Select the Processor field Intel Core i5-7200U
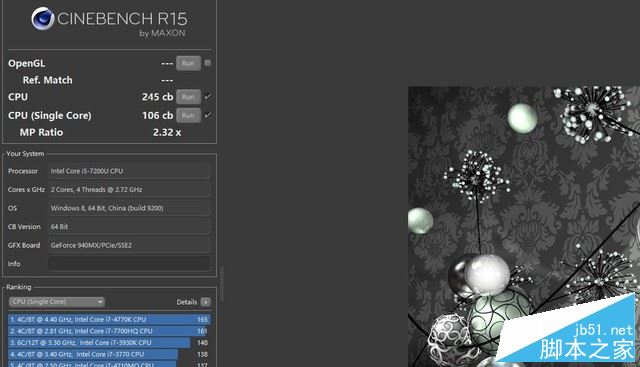The height and width of the screenshot is (367, 640). (x=129, y=171)
